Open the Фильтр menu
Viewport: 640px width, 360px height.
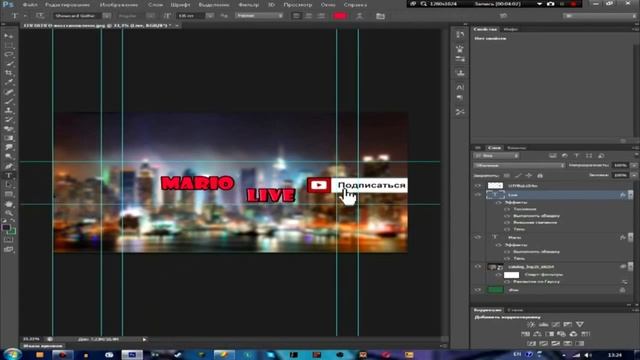point(248,5)
